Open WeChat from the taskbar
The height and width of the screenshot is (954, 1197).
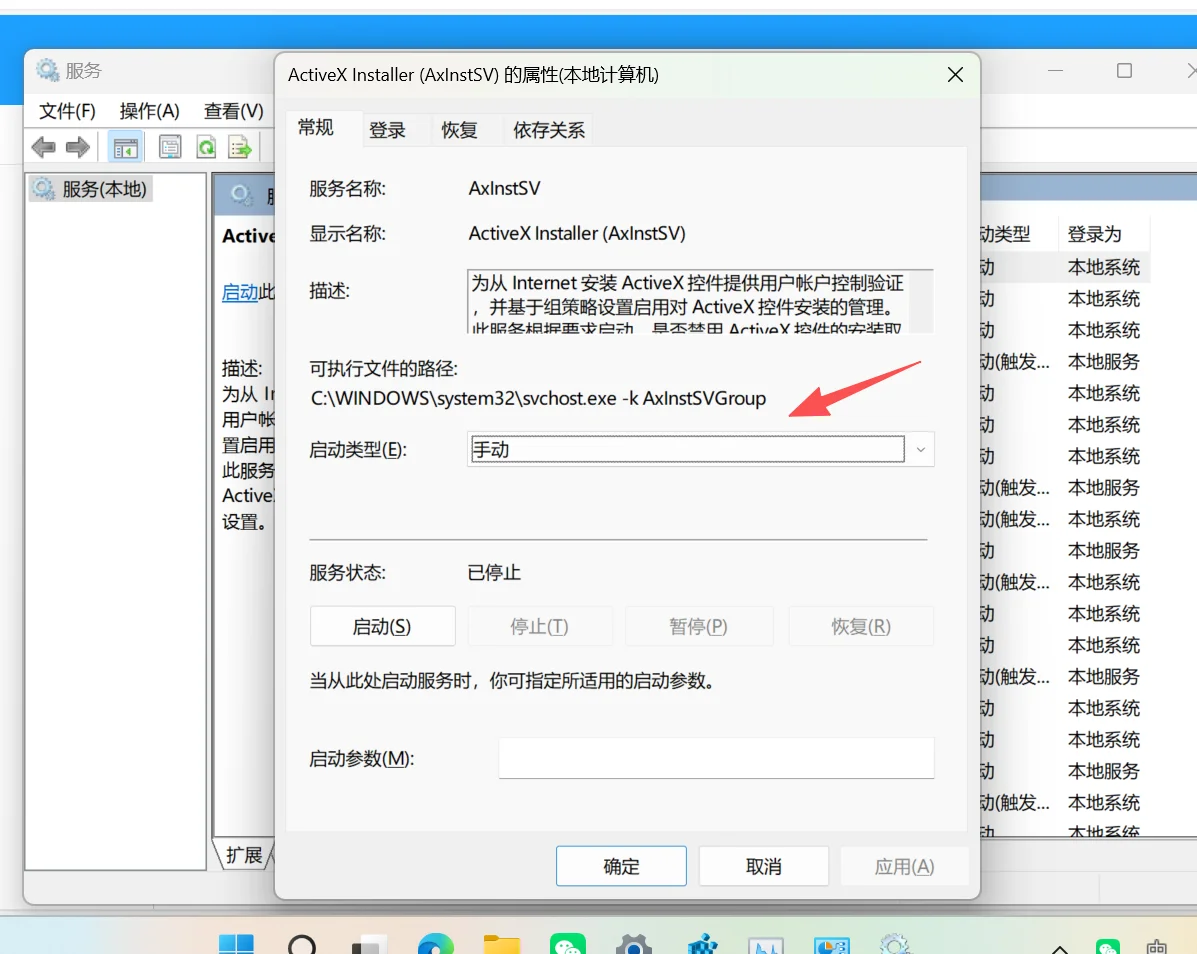click(x=568, y=945)
